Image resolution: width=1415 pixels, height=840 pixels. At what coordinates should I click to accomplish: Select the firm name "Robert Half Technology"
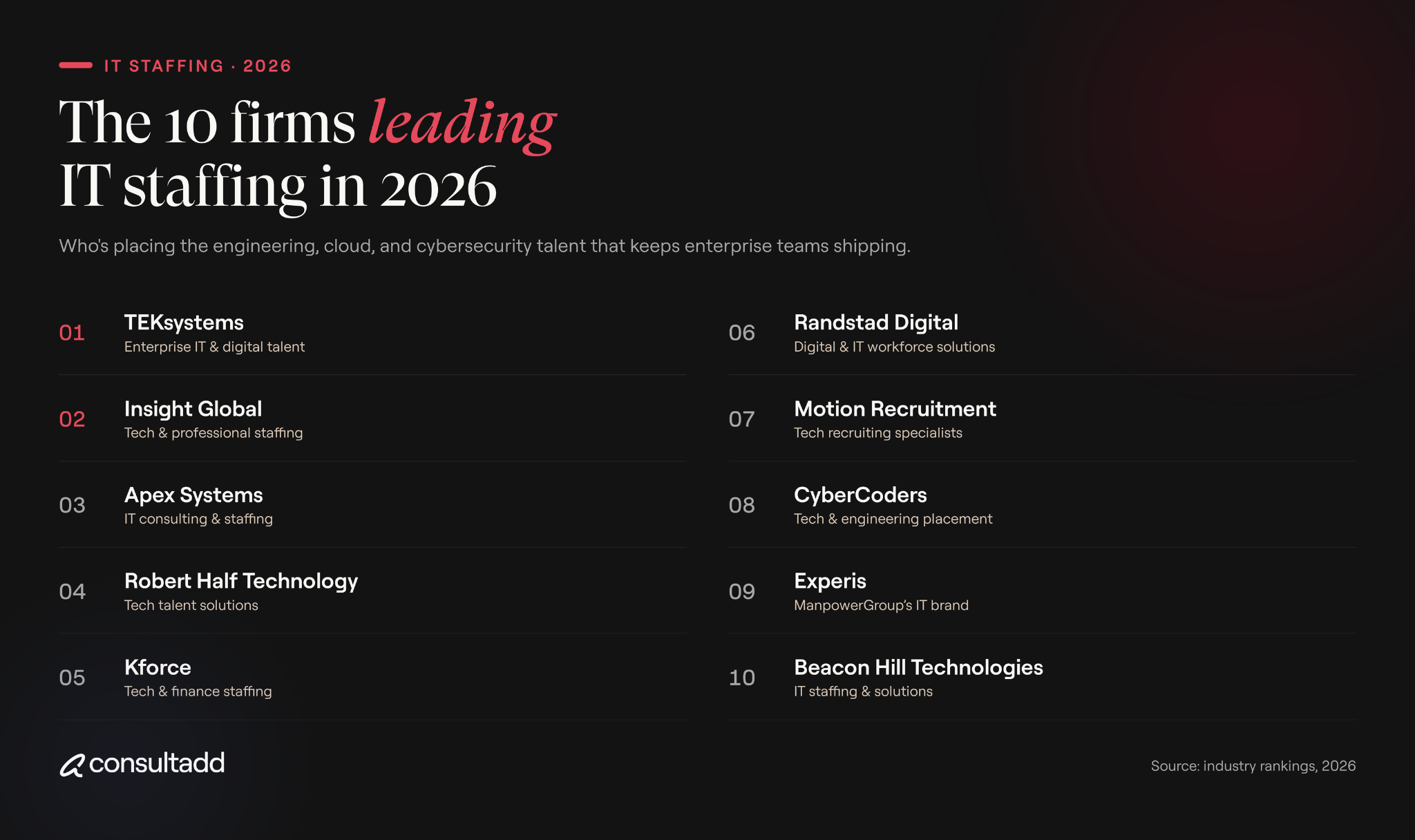(241, 582)
